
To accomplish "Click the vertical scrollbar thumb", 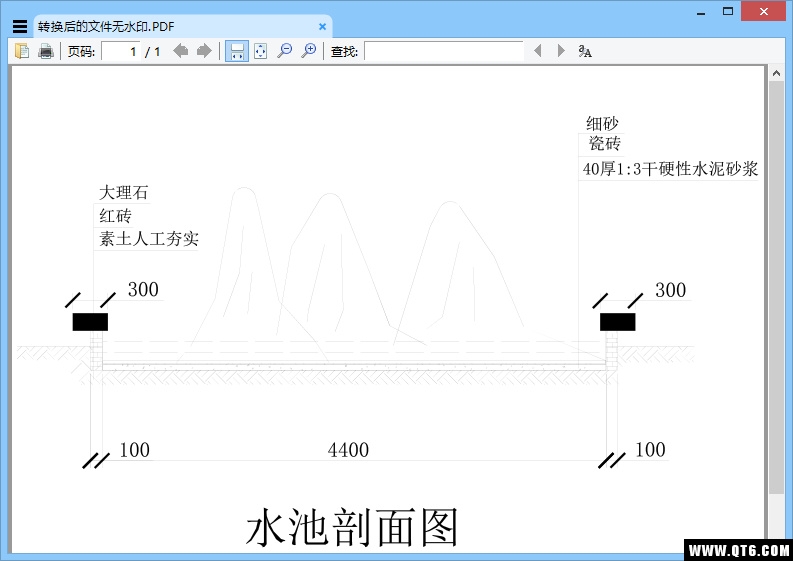I will click(776, 287).
